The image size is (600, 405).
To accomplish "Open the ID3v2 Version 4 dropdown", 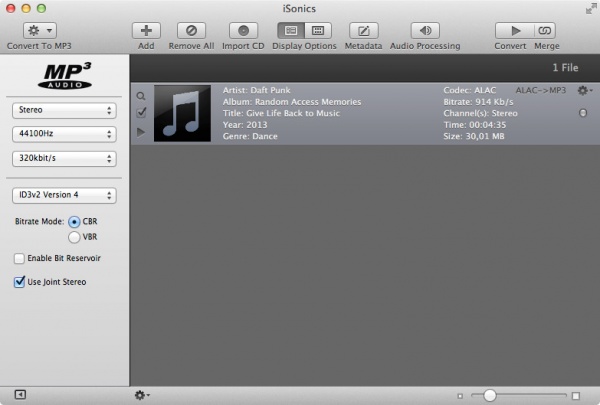I will point(64,195).
